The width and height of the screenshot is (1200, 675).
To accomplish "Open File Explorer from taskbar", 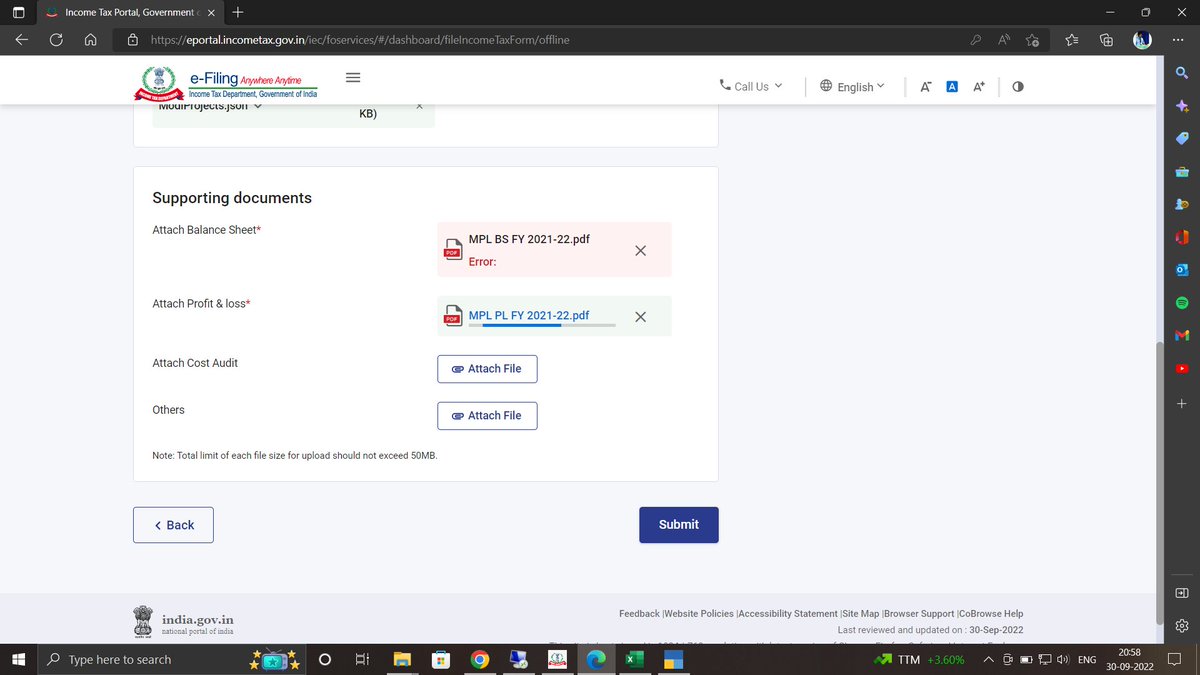I will pos(402,660).
